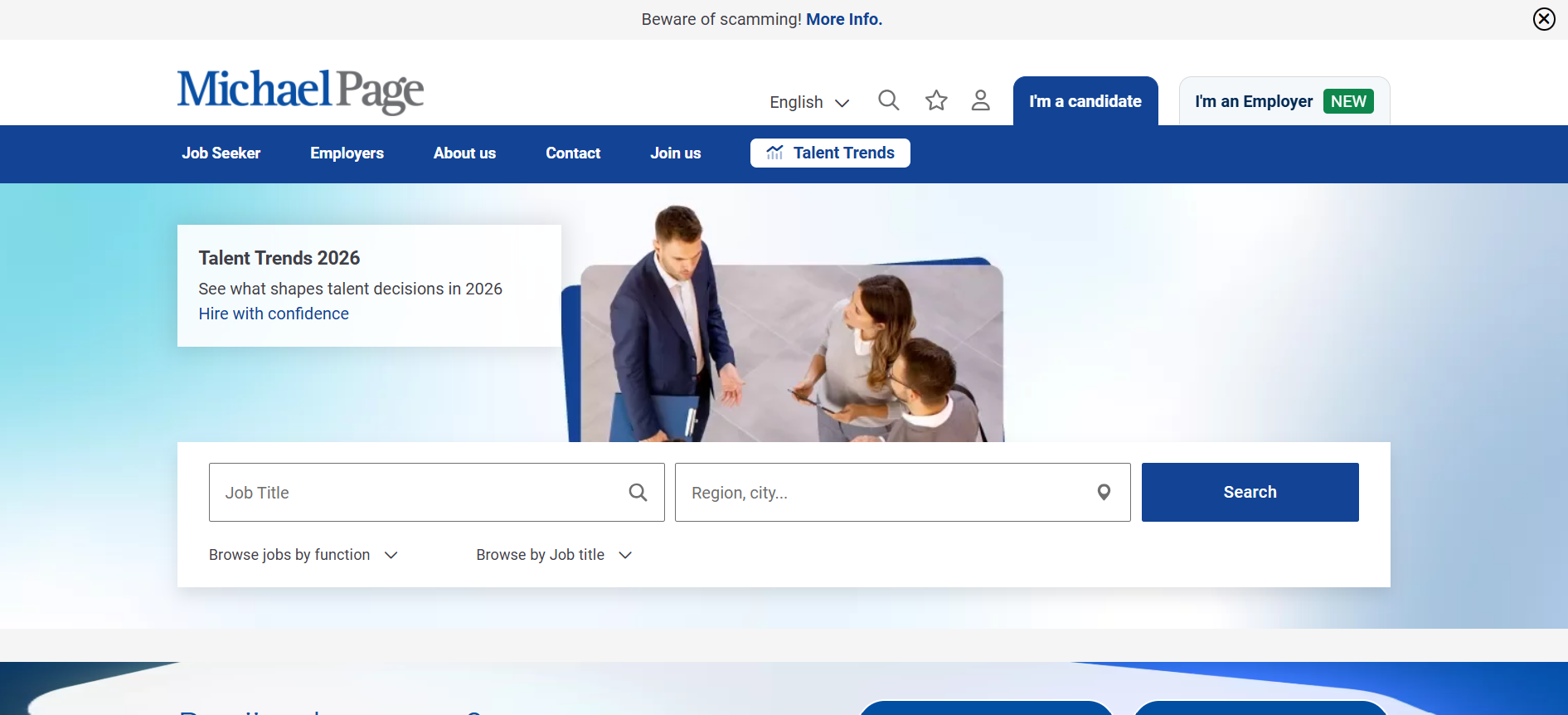Click the Talent Trends chart icon
The image size is (1568, 715).
[x=774, y=153]
